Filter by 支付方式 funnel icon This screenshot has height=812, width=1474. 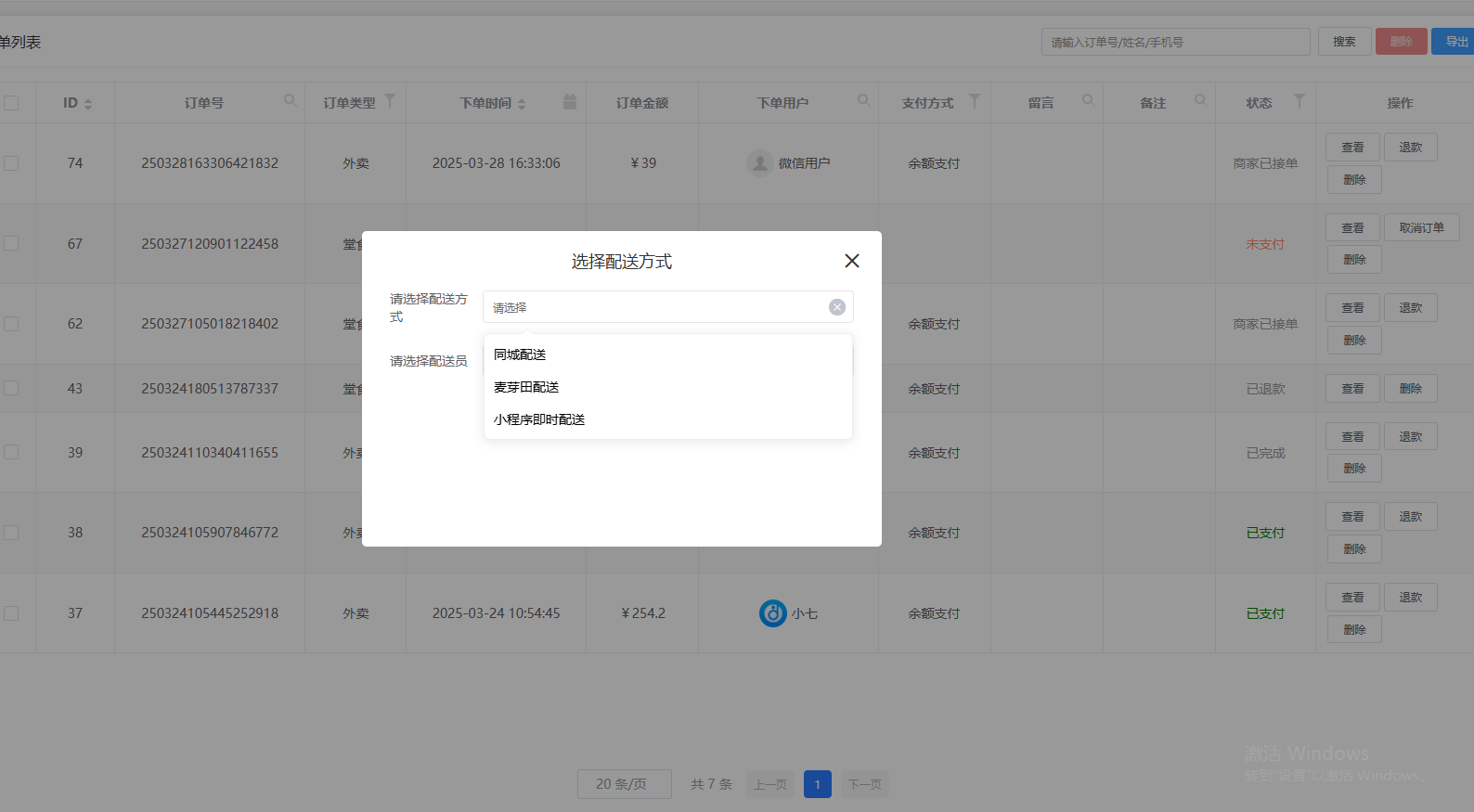pos(974,101)
